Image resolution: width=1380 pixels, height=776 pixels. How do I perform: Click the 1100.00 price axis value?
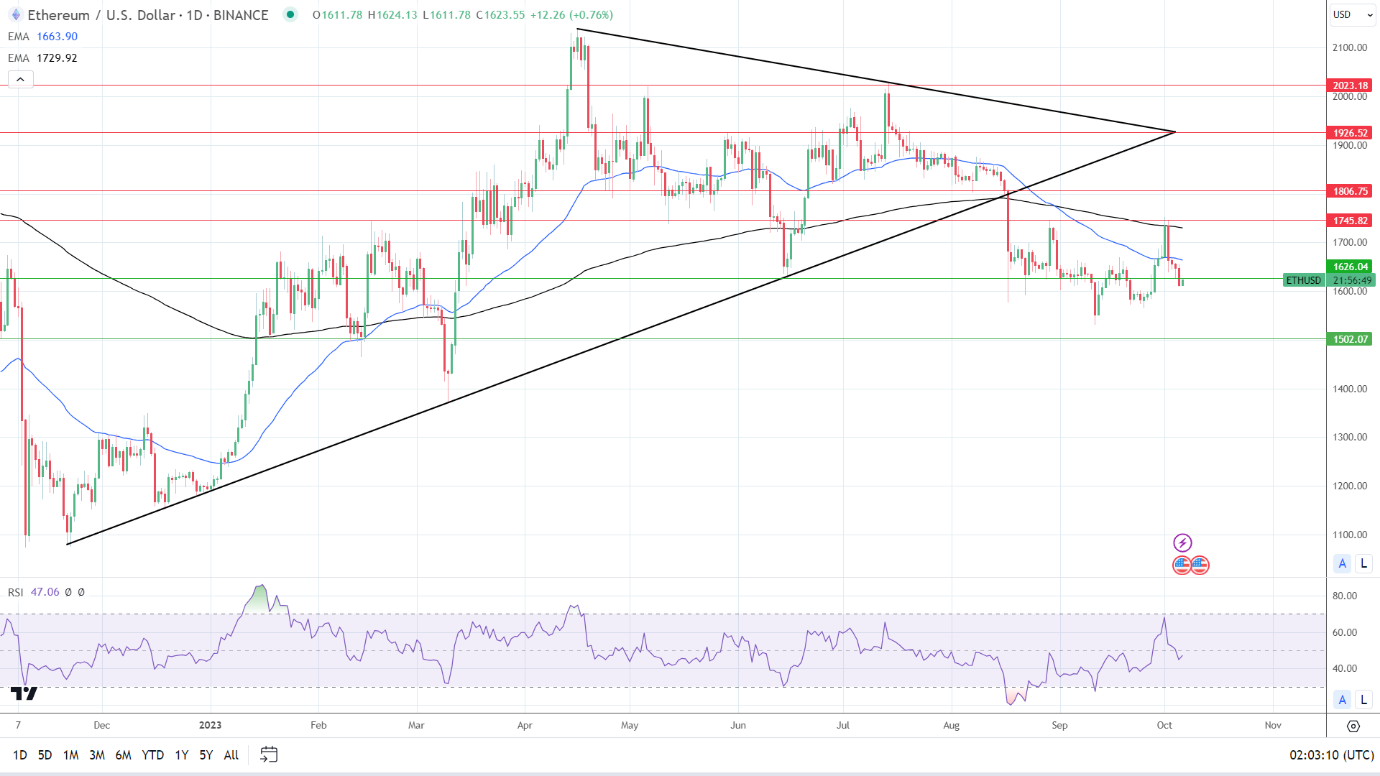(x=1349, y=535)
